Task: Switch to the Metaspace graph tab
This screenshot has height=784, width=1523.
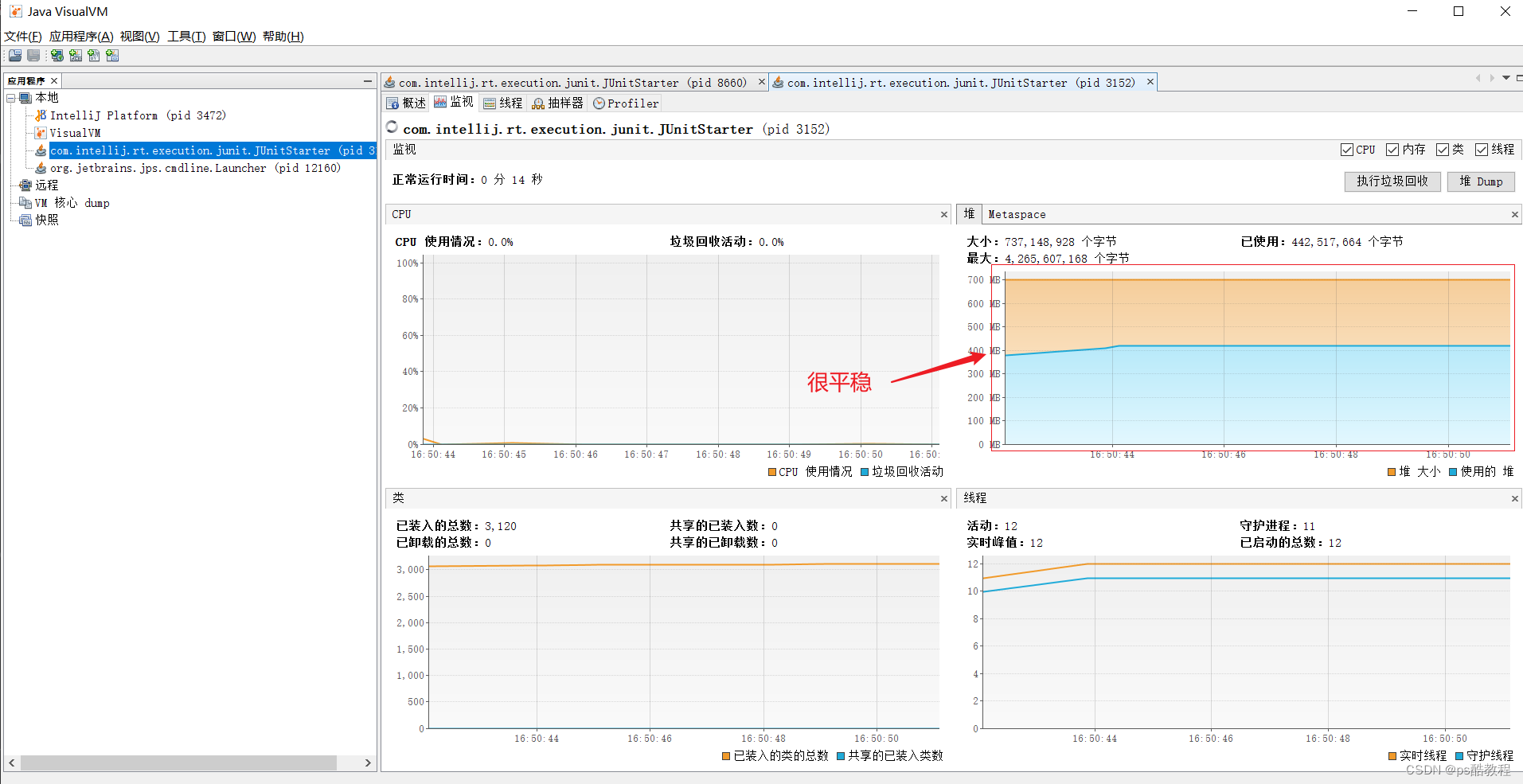Action: click(x=1017, y=214)
